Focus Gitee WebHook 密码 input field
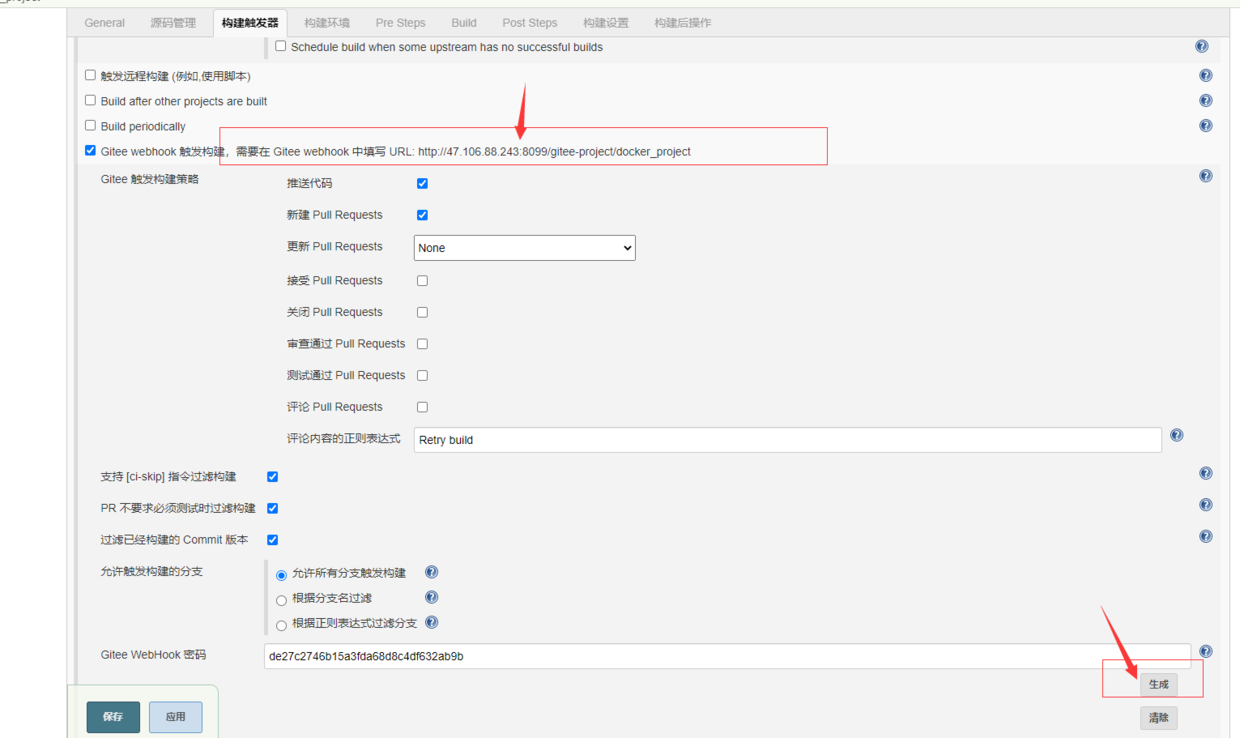Image resolution: width=1240 pixels, height=738 pixels. pos(728,657)
